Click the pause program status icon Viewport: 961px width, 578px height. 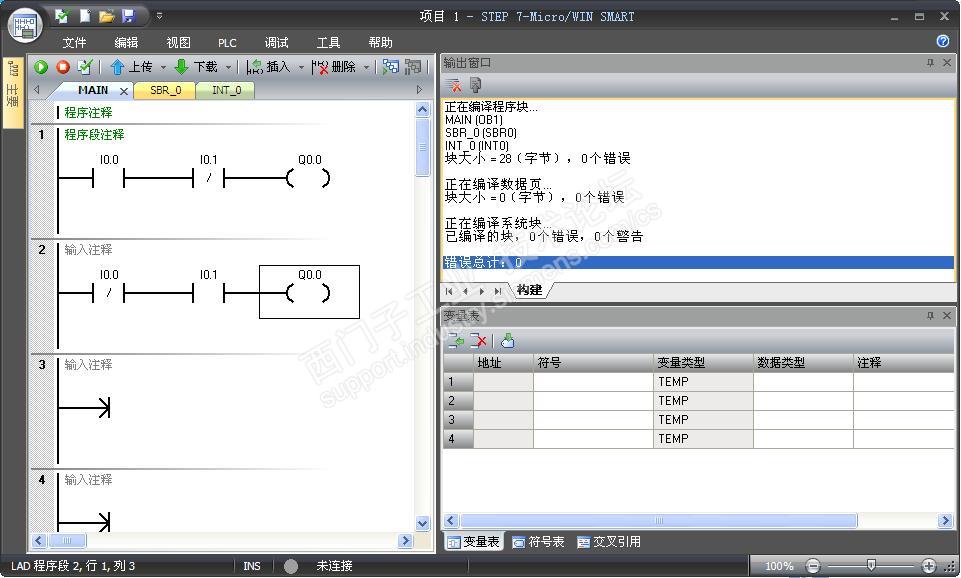tap(413, 67)
